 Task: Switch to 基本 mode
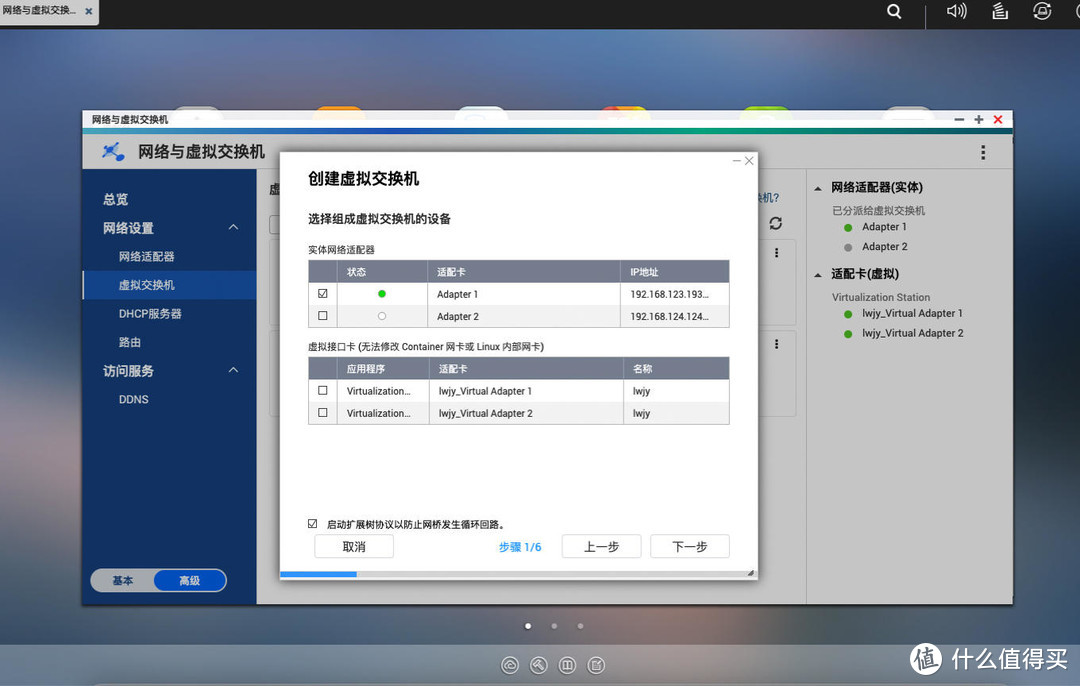[x=123, y=581]
